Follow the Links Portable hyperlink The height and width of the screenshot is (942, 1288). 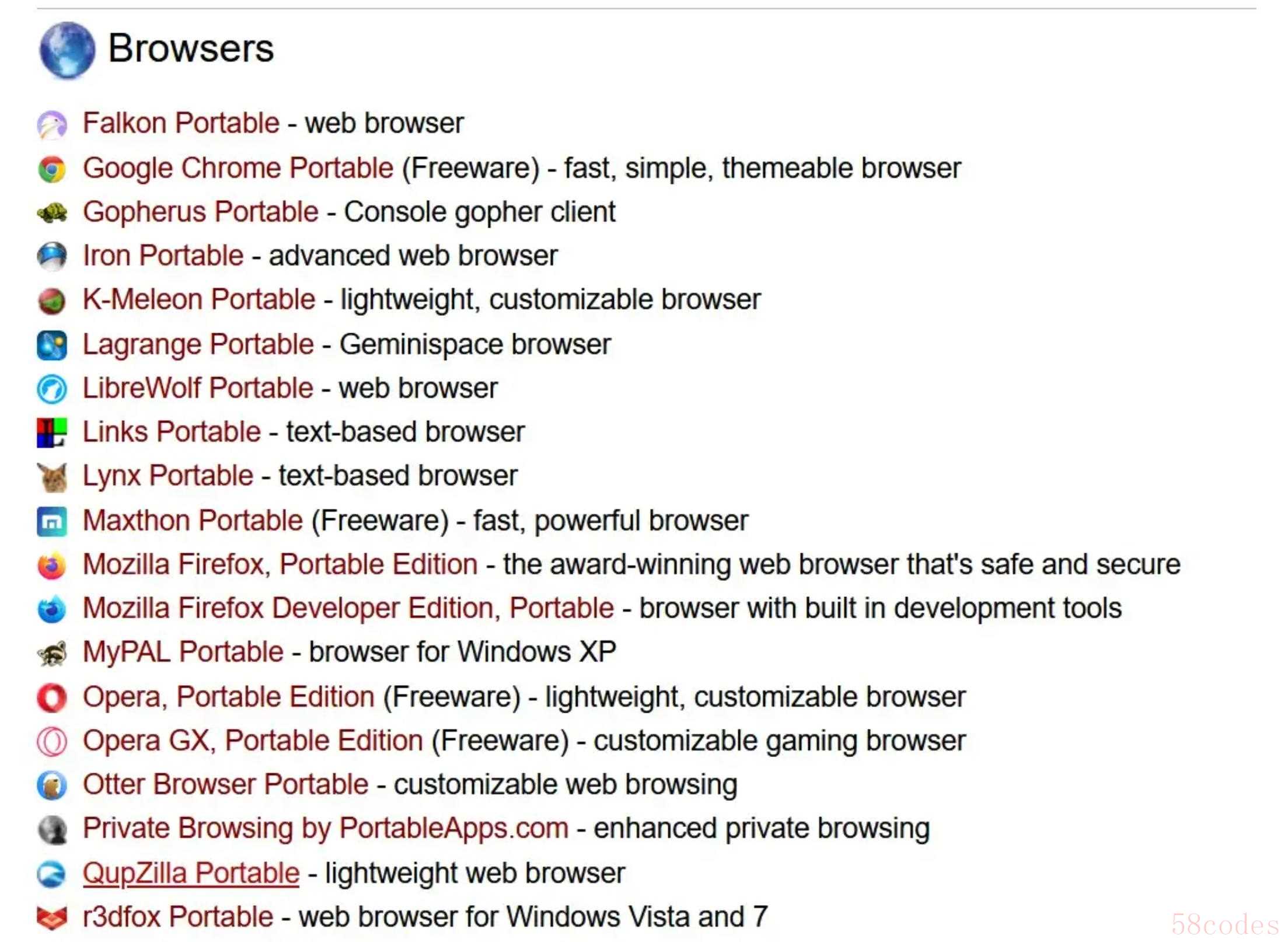coord(172,432)
